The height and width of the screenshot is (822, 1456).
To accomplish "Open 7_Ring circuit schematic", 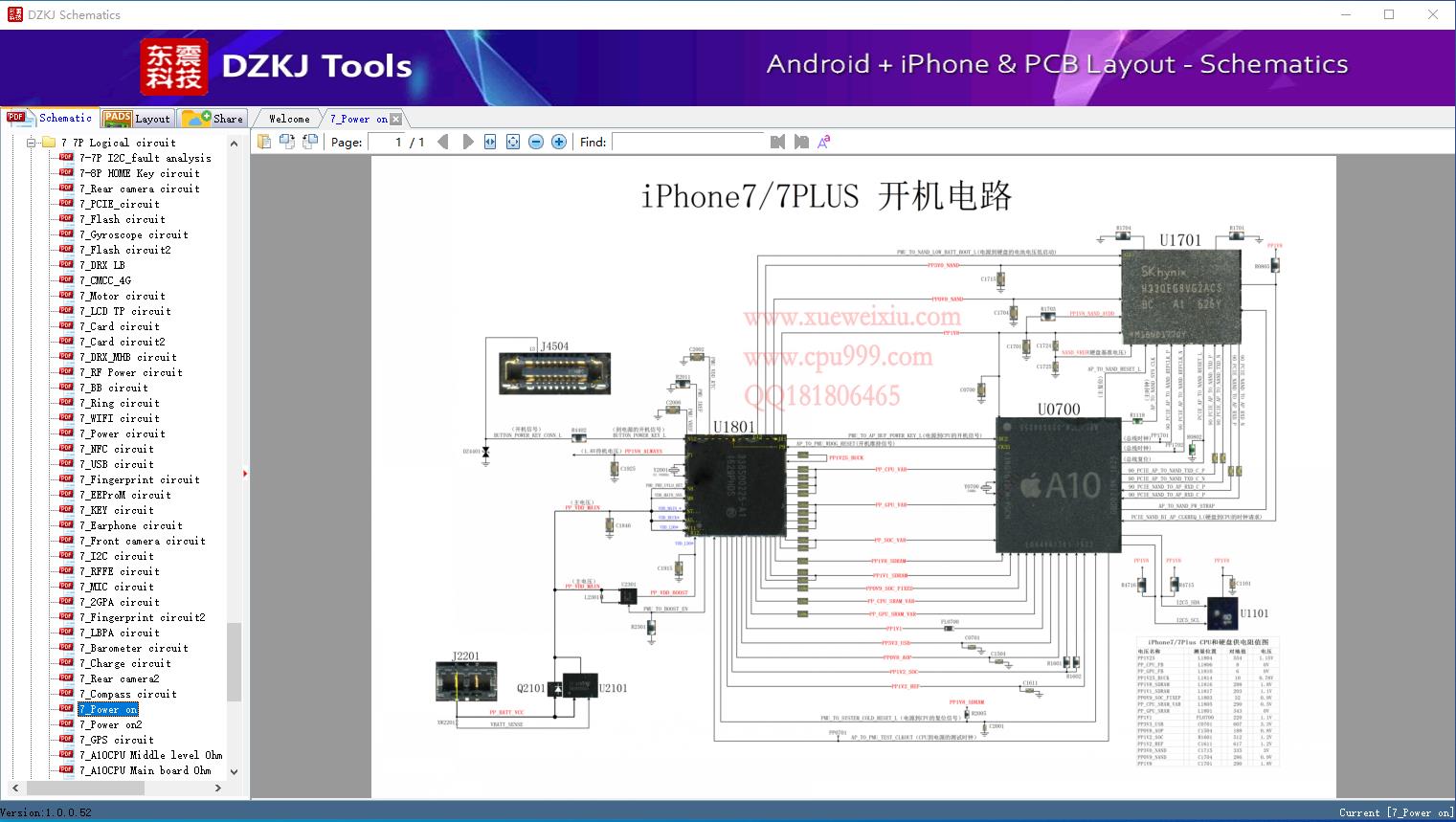I will [120, 403].
